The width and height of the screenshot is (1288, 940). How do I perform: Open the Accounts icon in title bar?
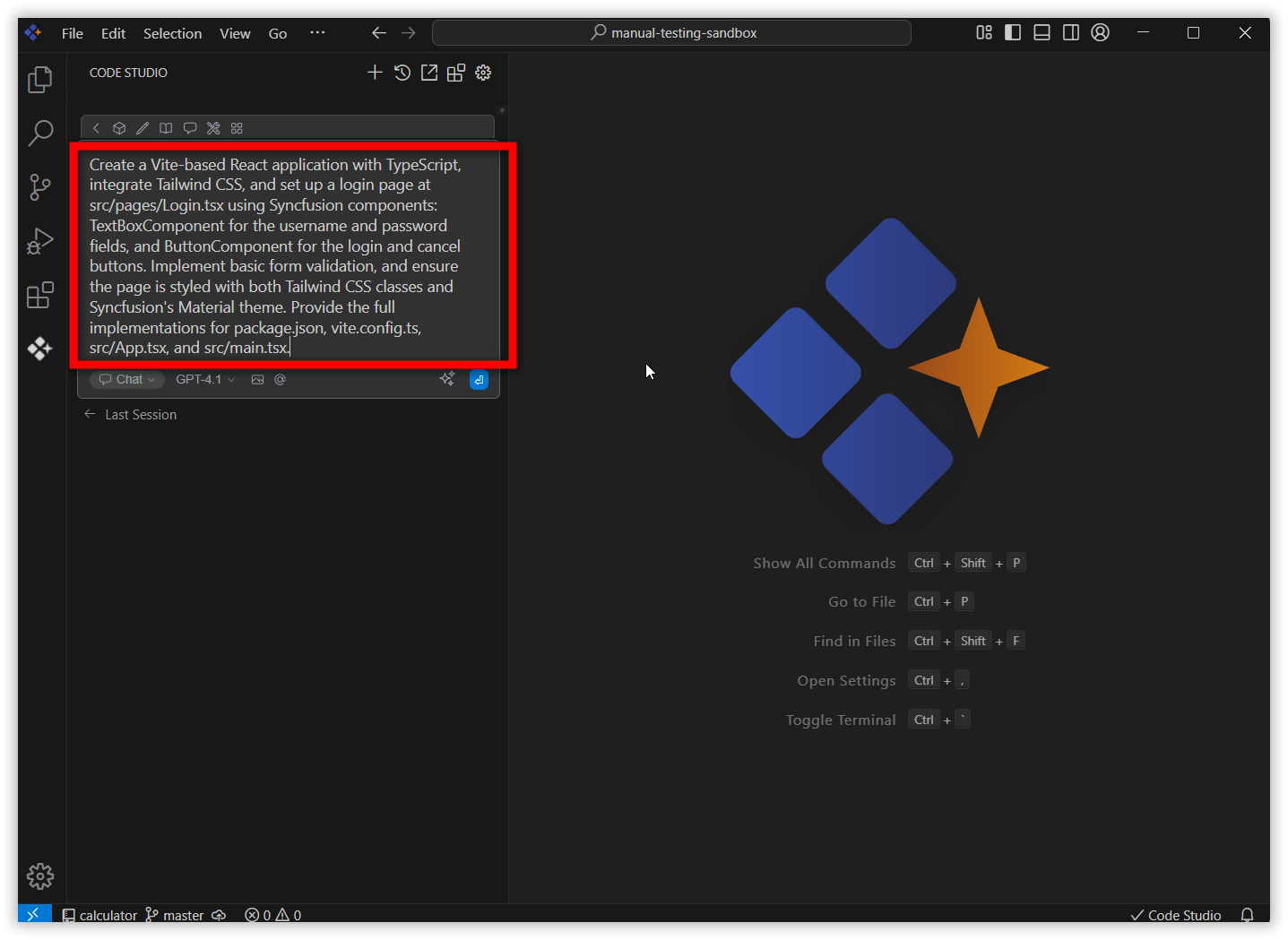click(x=1101, y=33)
